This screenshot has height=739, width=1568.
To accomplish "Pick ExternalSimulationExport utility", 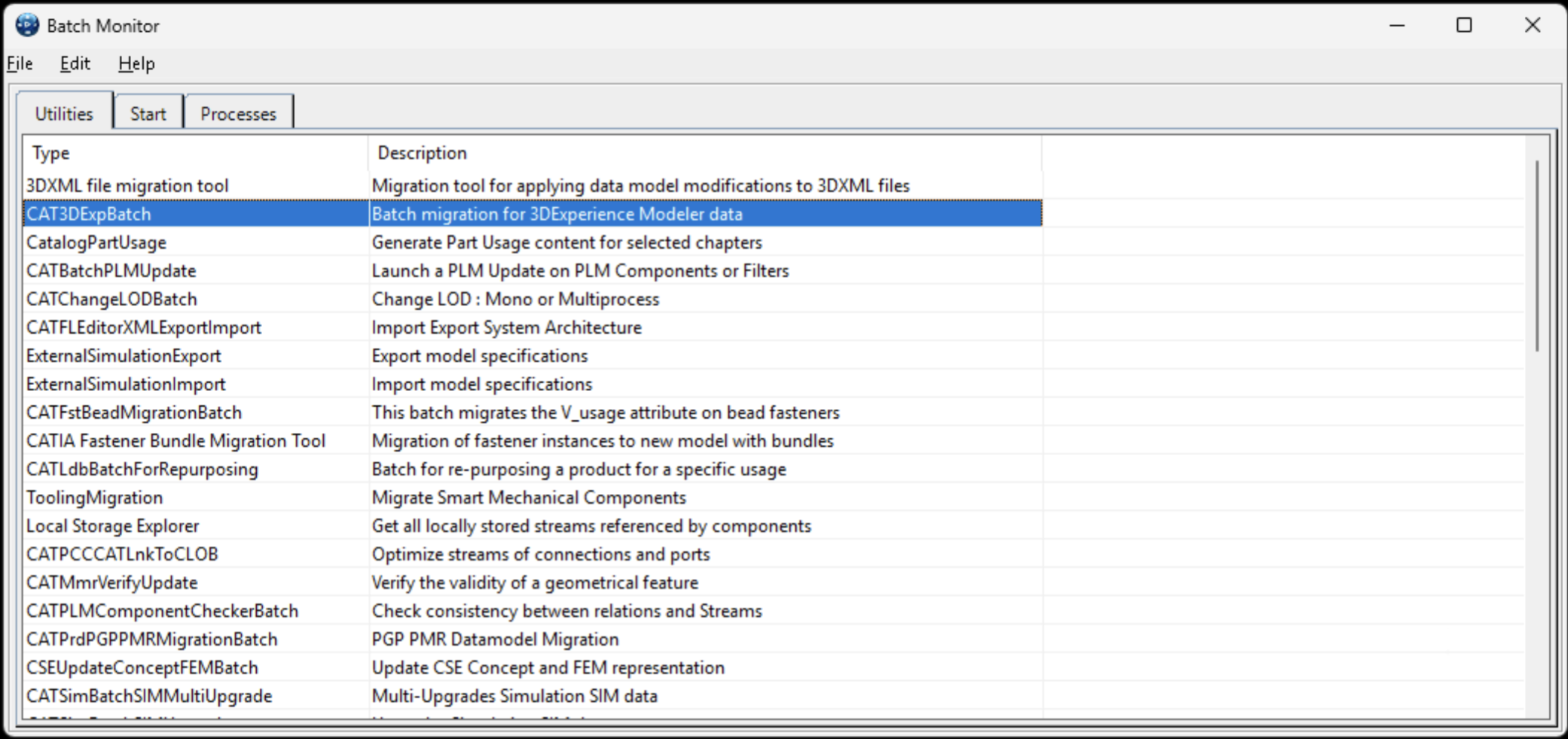I will tap(124, 356).
